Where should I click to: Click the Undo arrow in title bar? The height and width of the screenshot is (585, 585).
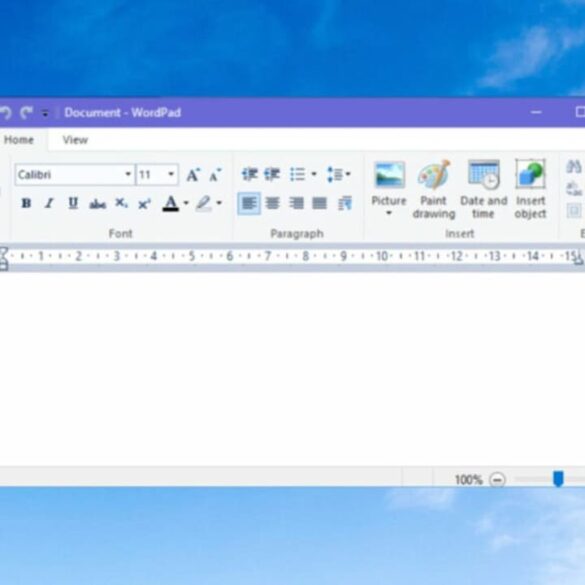(x=5, y=112)
